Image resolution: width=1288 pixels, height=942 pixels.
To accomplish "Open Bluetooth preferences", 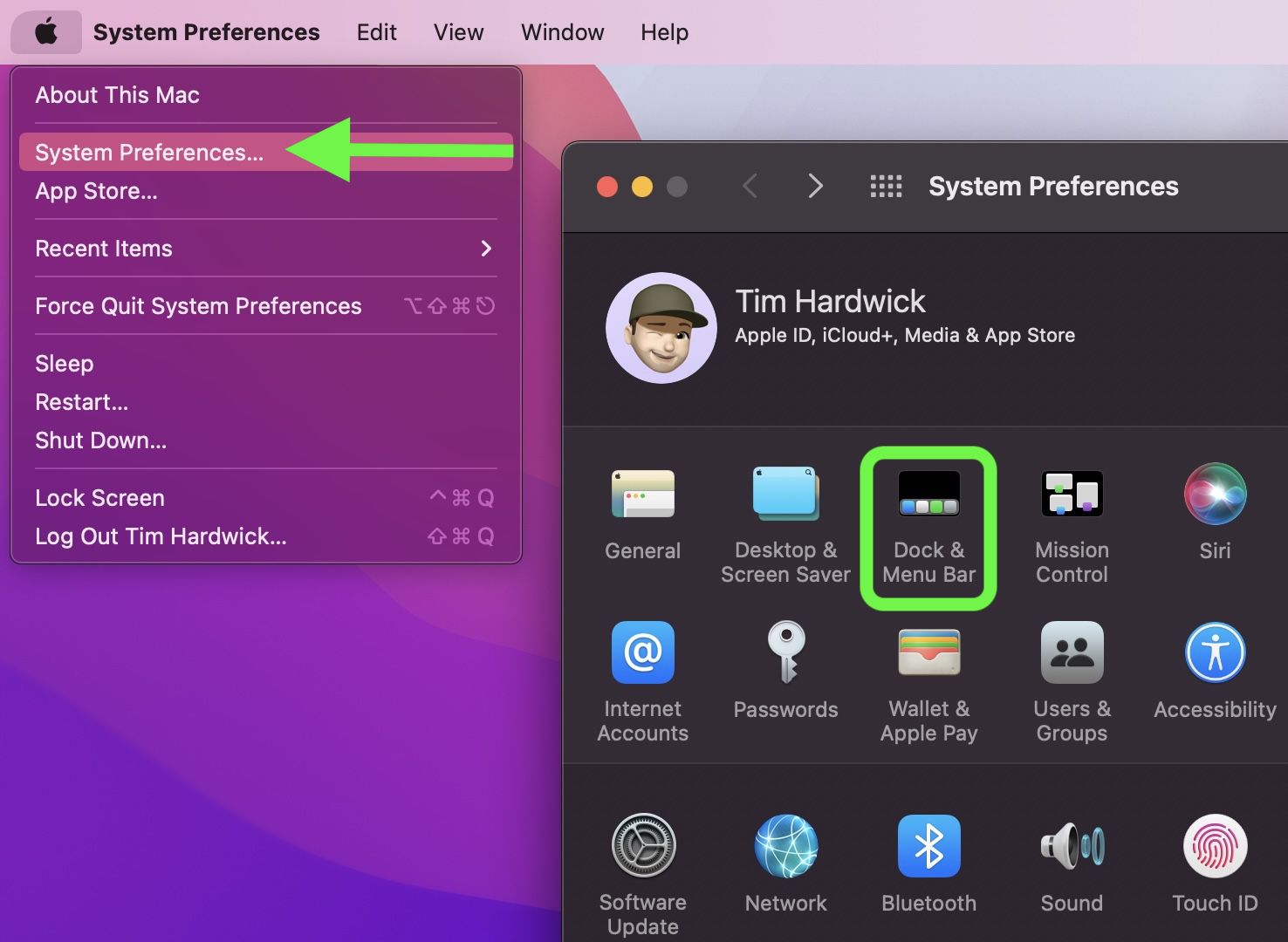I will [928, 863].
